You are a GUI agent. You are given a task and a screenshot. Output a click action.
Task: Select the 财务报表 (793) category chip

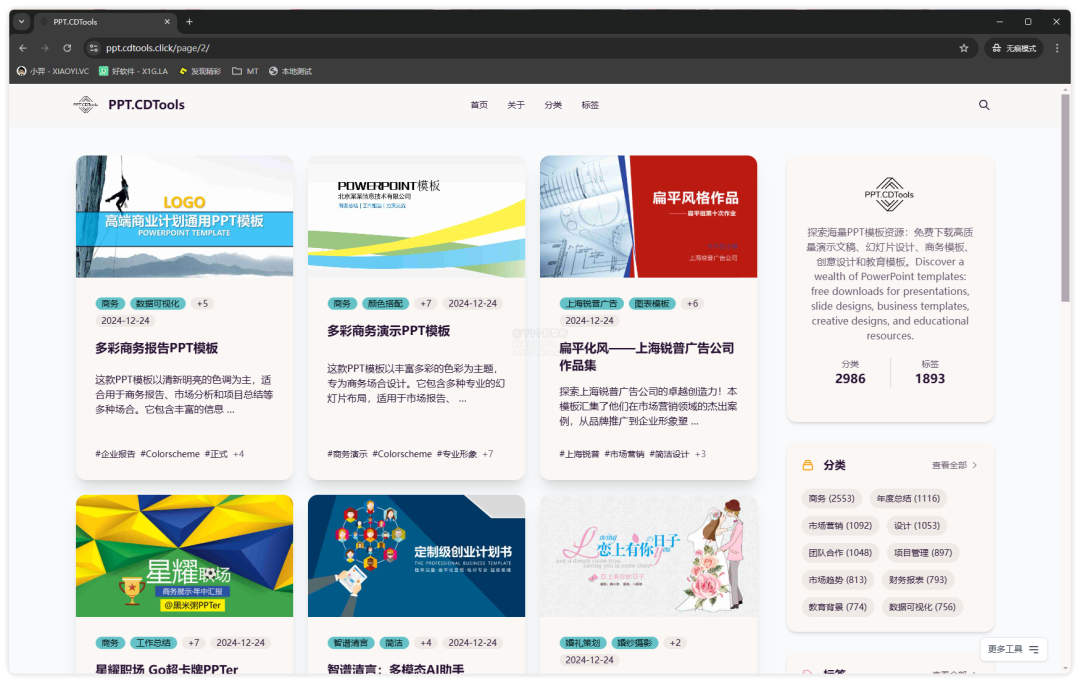917,580
